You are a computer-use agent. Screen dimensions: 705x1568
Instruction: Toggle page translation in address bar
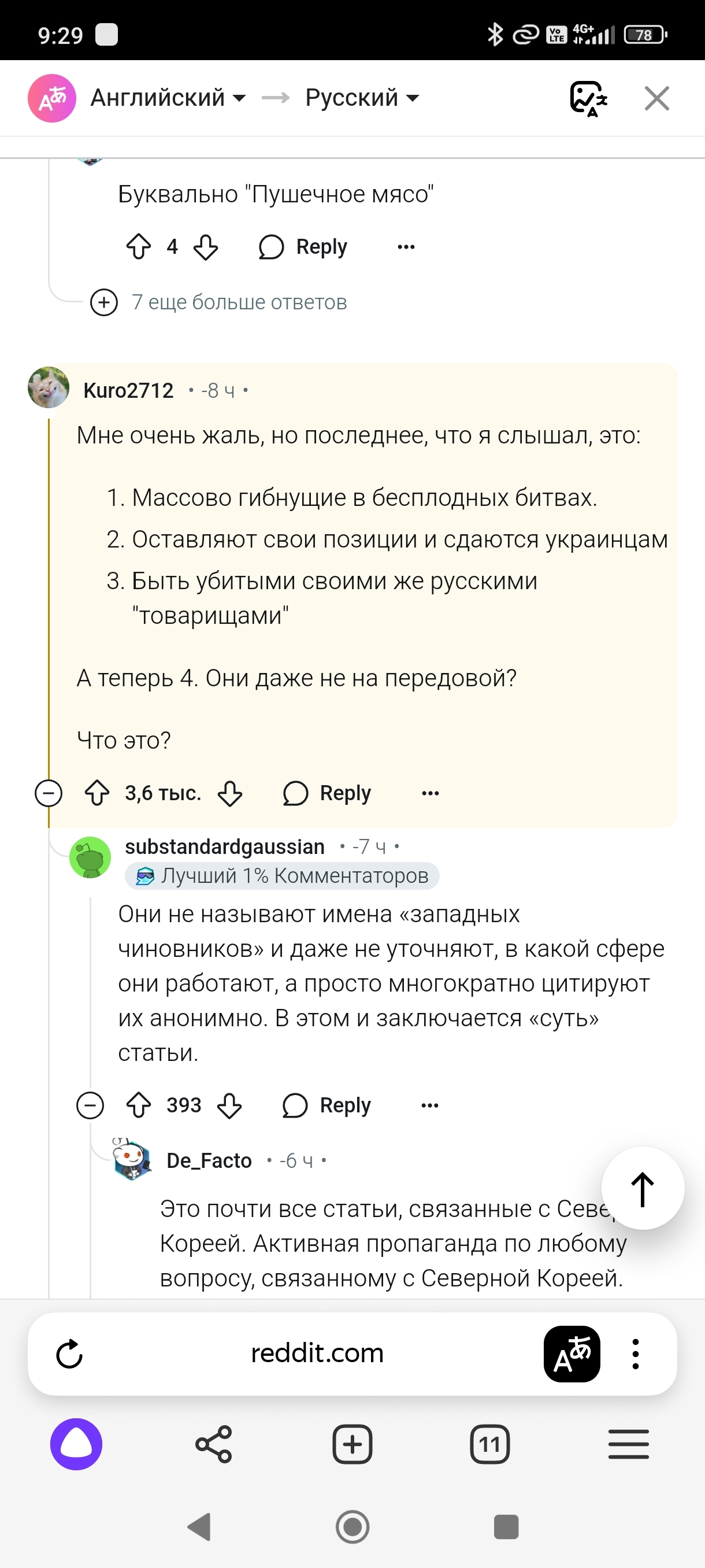coord(572,1353)
